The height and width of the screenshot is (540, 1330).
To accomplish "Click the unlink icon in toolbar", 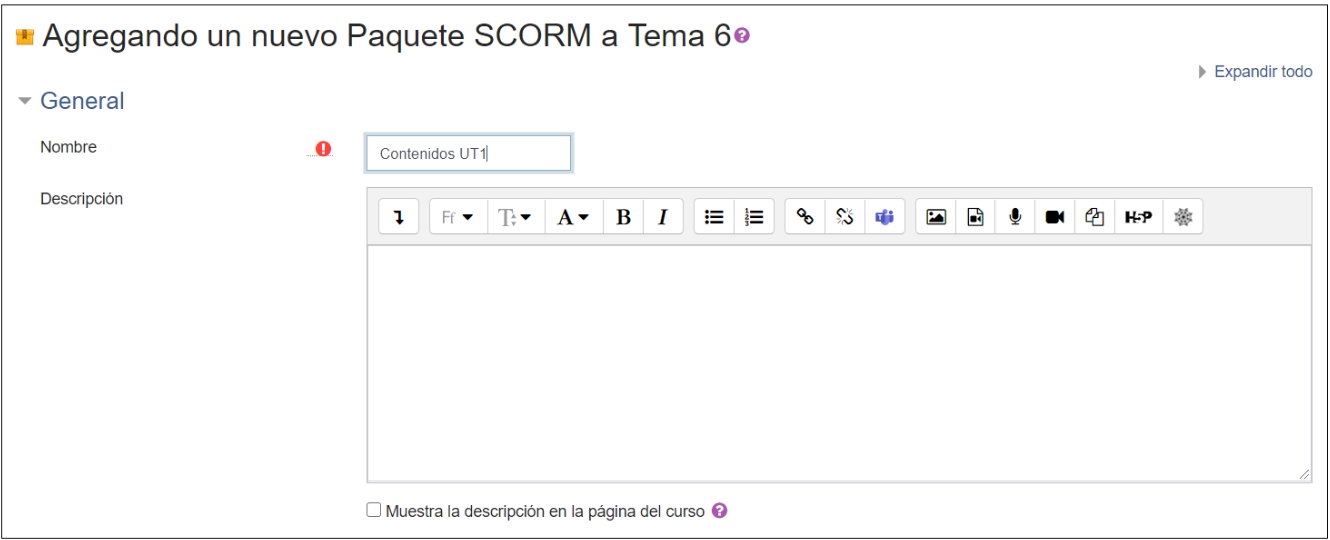I will 845,217.
